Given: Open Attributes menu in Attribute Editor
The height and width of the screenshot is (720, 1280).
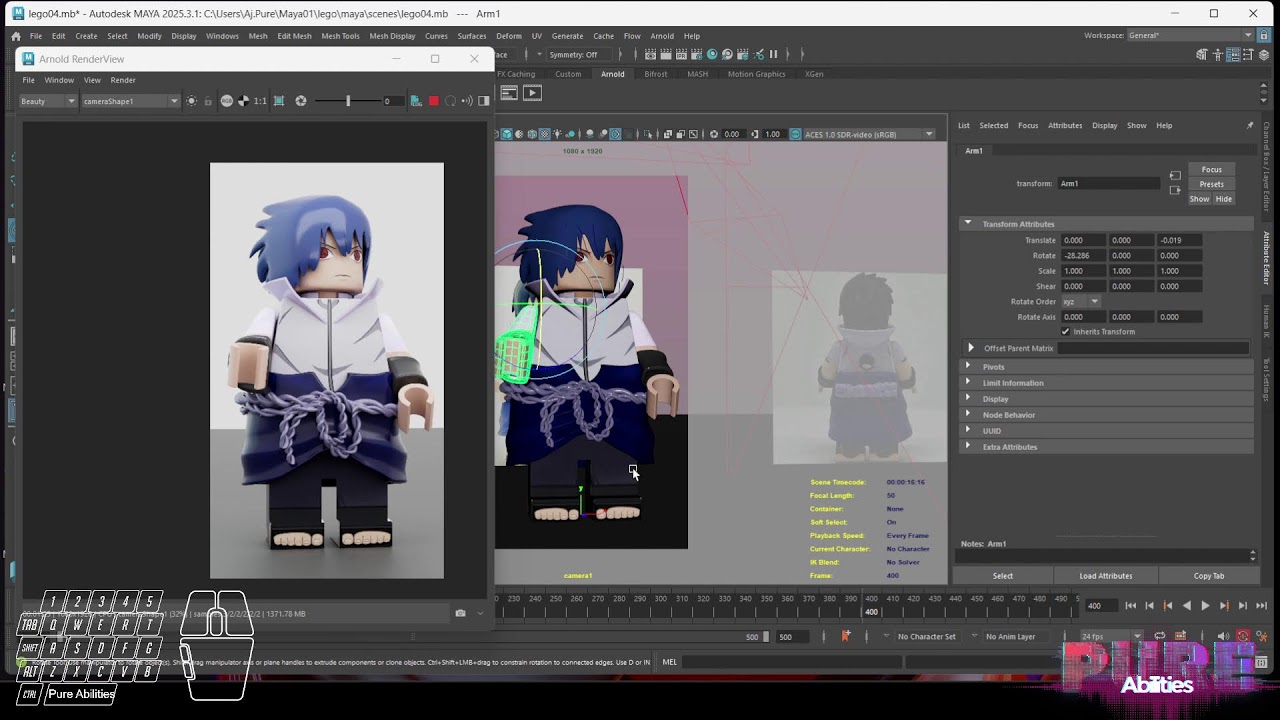Looking at the screenshot, I should (1065, 125).
